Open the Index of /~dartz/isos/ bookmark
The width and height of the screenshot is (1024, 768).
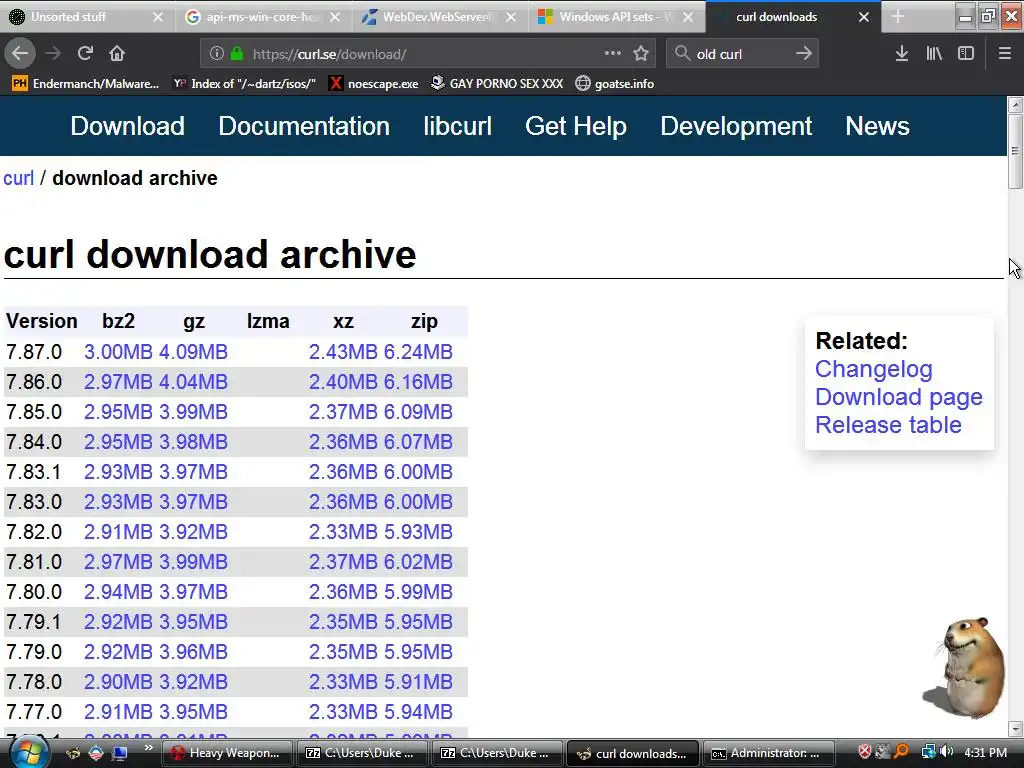pyautogui.click(x=244, y=84)
